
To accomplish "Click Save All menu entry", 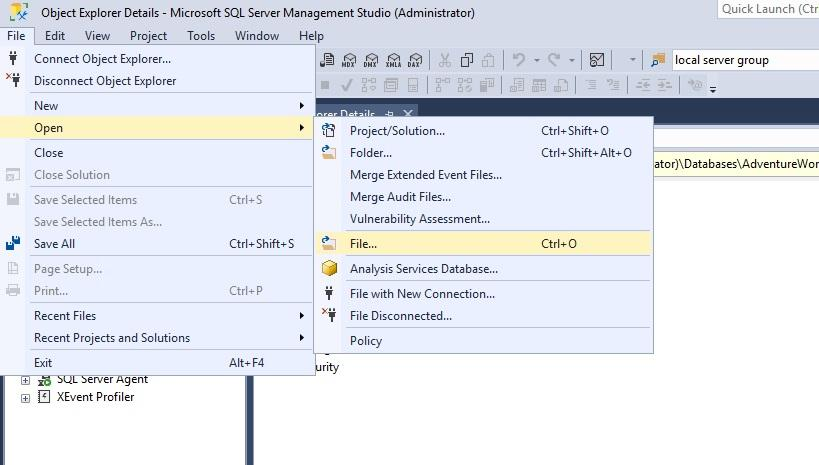I will click(157, 243).
